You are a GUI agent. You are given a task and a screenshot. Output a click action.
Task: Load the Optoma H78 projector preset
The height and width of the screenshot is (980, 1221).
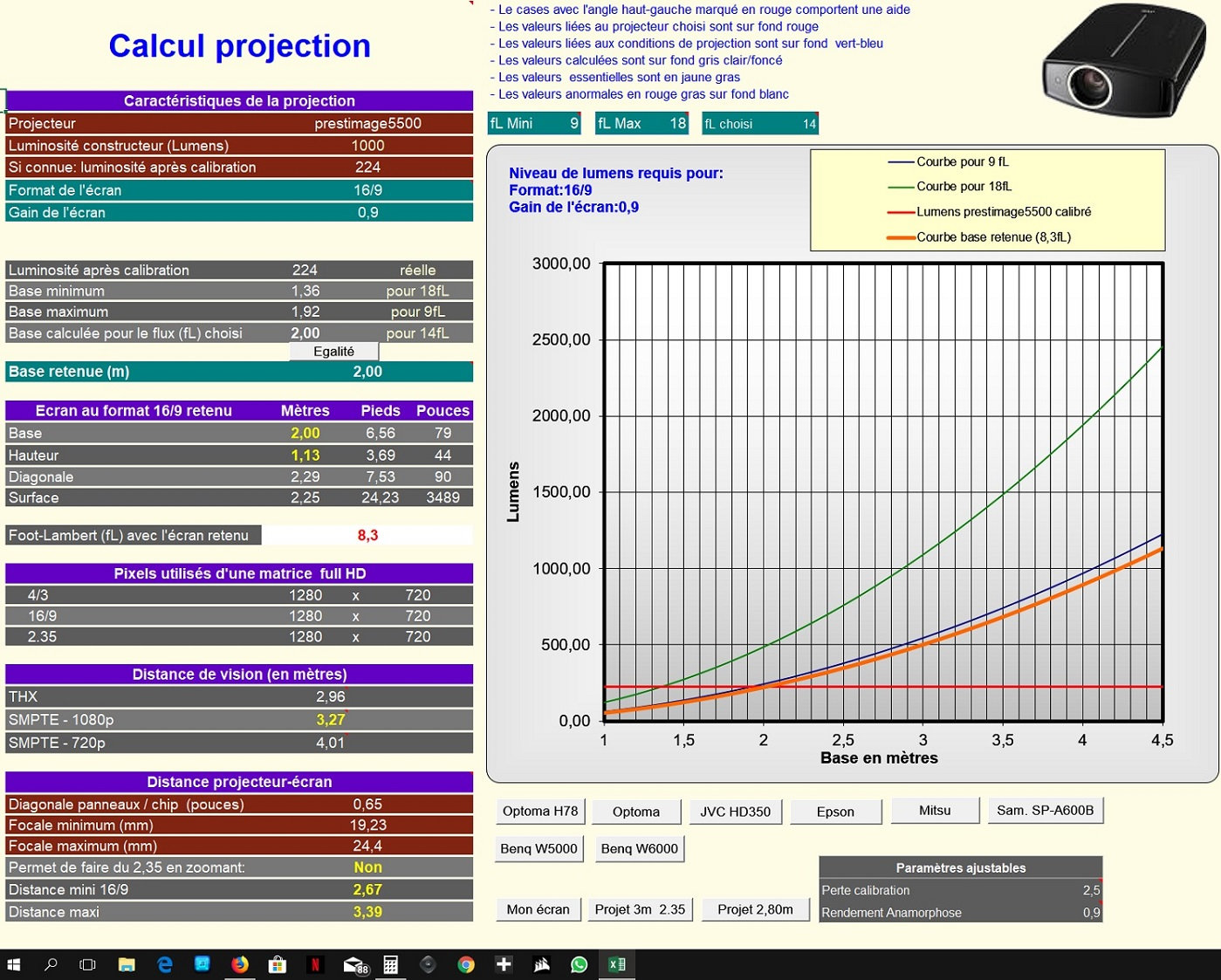pos(540,811)
